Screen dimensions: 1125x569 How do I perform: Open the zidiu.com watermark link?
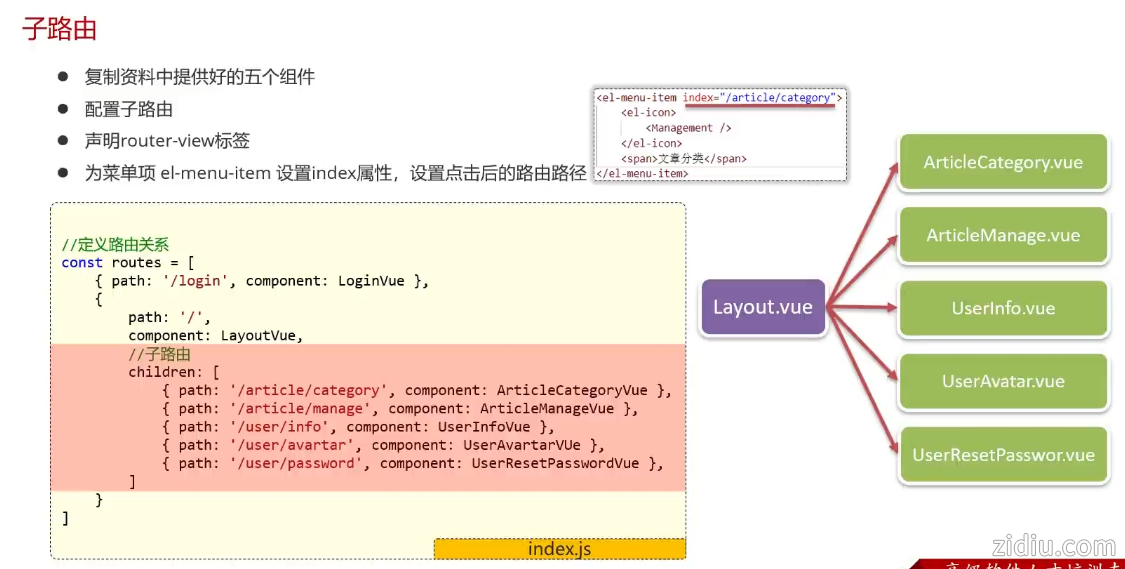[x=1054, y=546]
